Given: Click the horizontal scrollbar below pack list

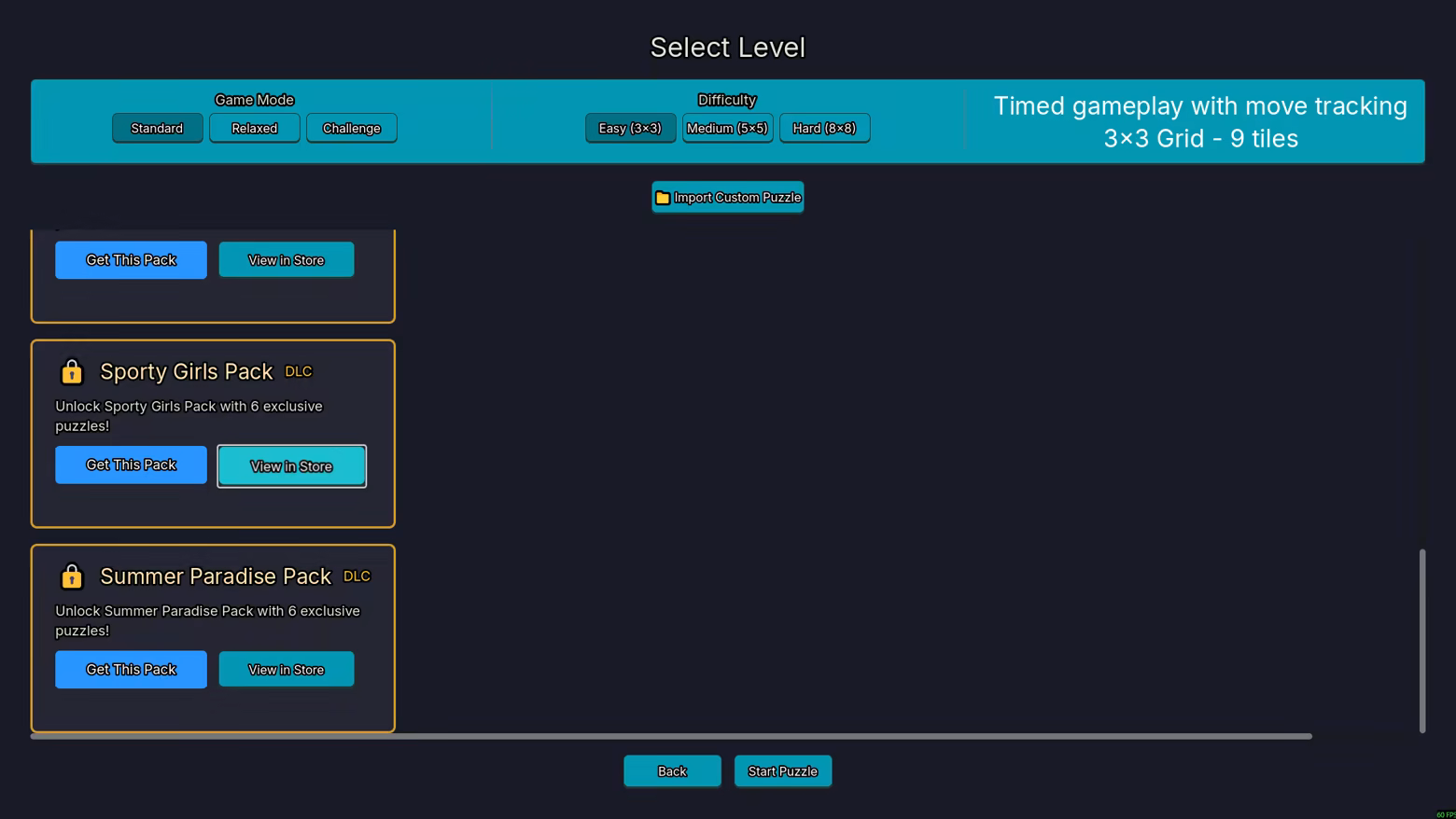Looking at the screenshot, I should [670, 736].
